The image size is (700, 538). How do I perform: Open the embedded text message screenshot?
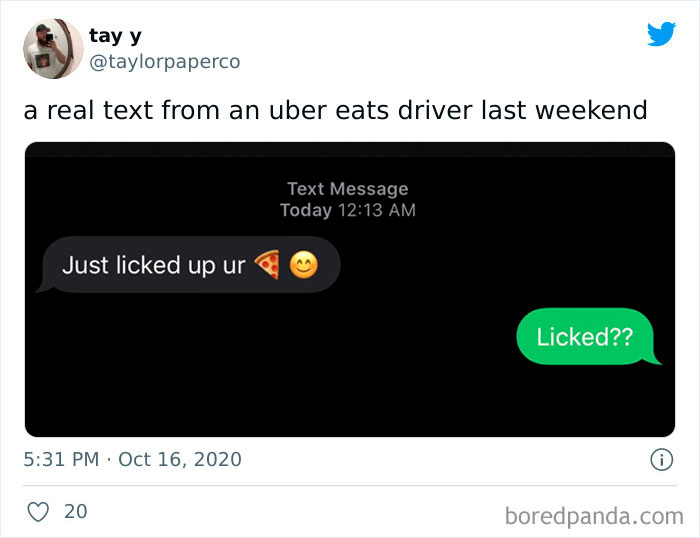pyautogui.click(x=350, y=289)
